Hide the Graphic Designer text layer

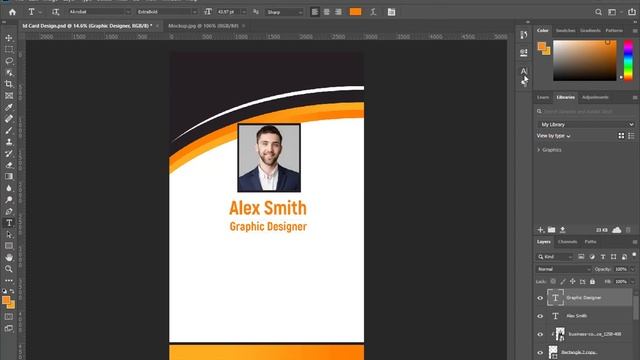[540, 298]
